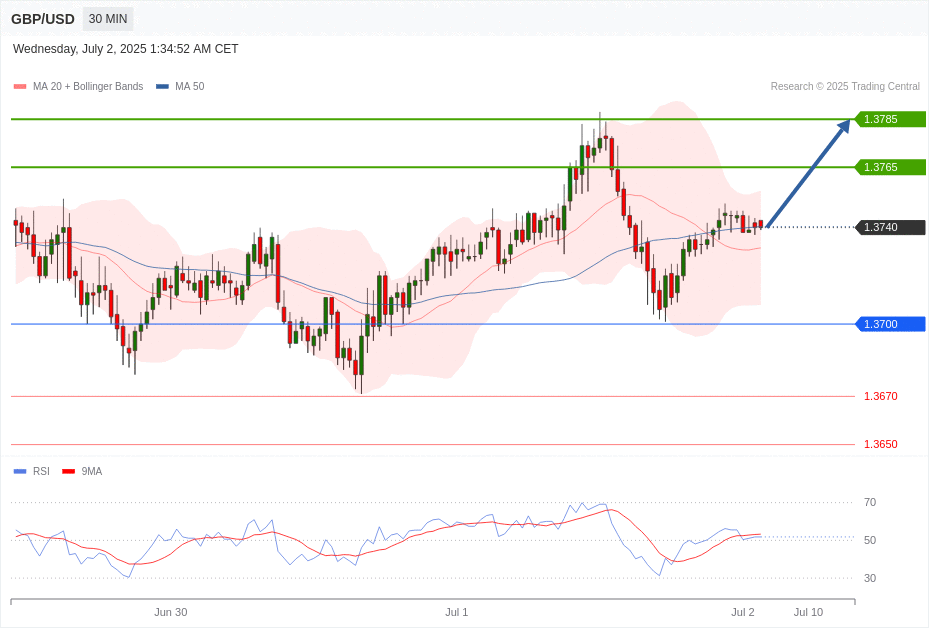Click the RSI legend label

tap(41, 471)
